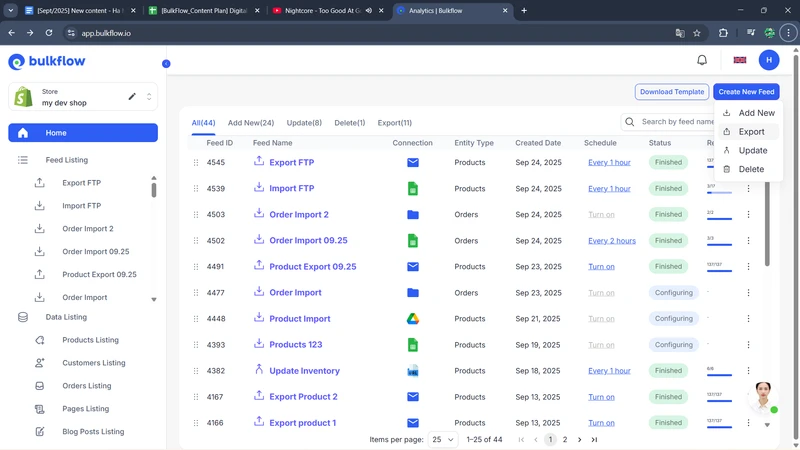Switch to the Add New(24) tab
The image size is (800, 450).
tap(251, 123)
